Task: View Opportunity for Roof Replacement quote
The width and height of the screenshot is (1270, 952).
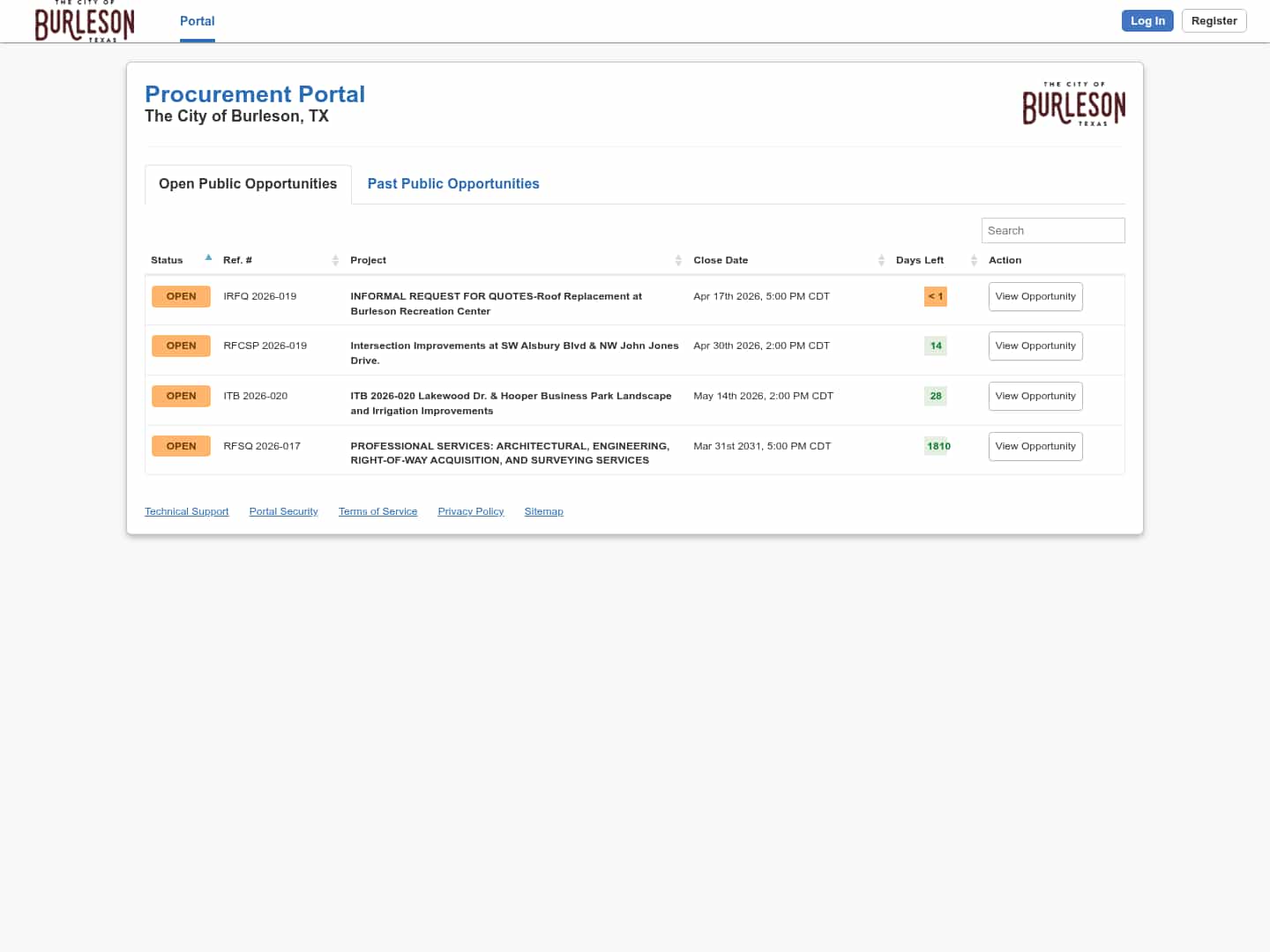Action: click(1035, 297)
